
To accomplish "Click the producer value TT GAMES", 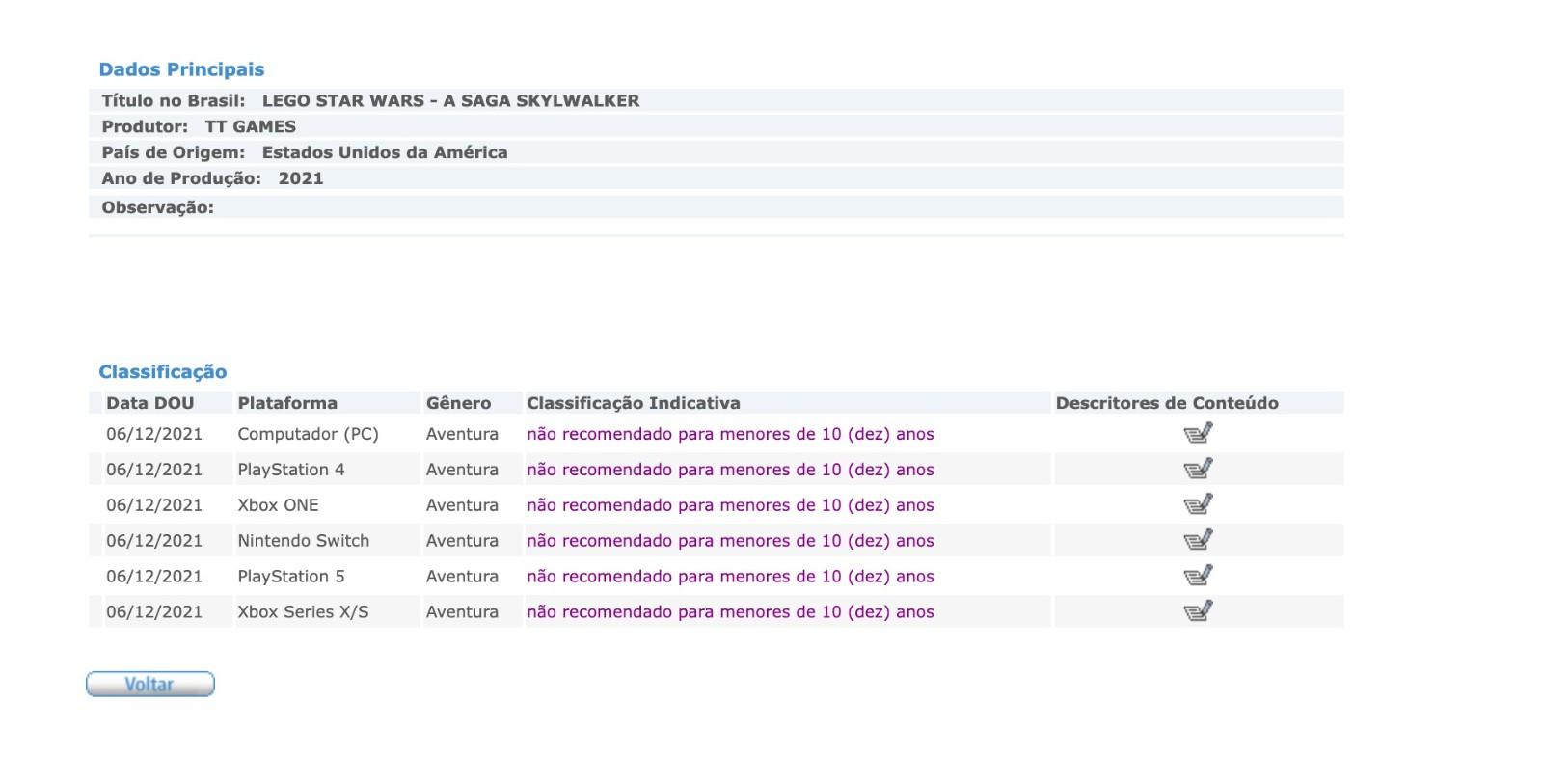I will click(x=250, y=126).
